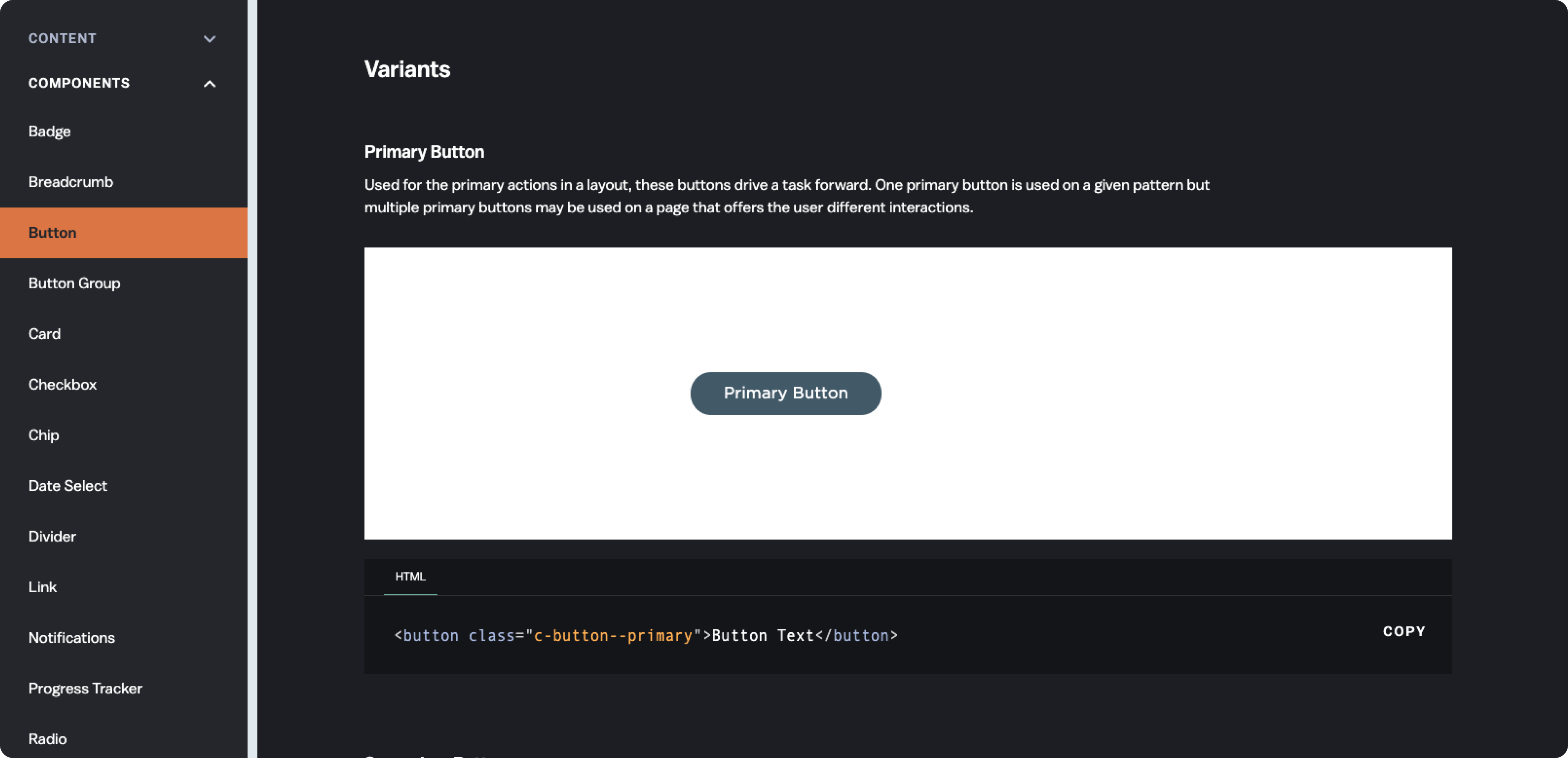
Task: Open the Breadcrumb component page
Action: coord(71,182)
